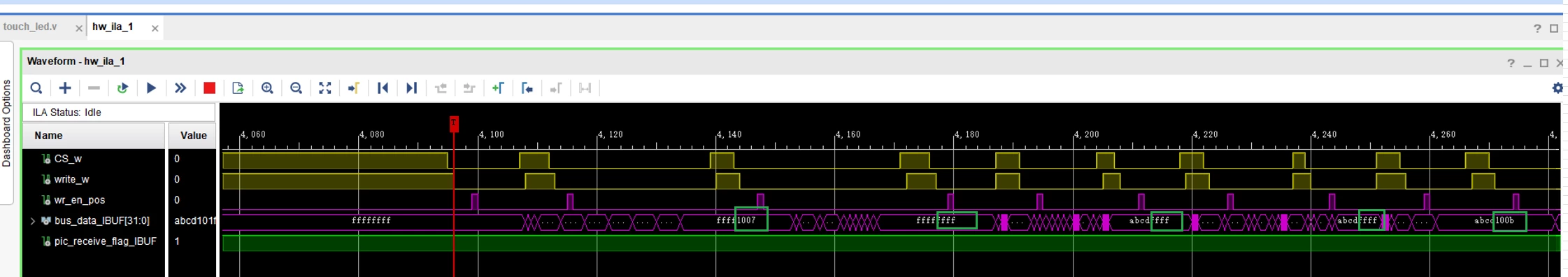Go to cursor icon
1568x277 pixels.
(354, 88)
